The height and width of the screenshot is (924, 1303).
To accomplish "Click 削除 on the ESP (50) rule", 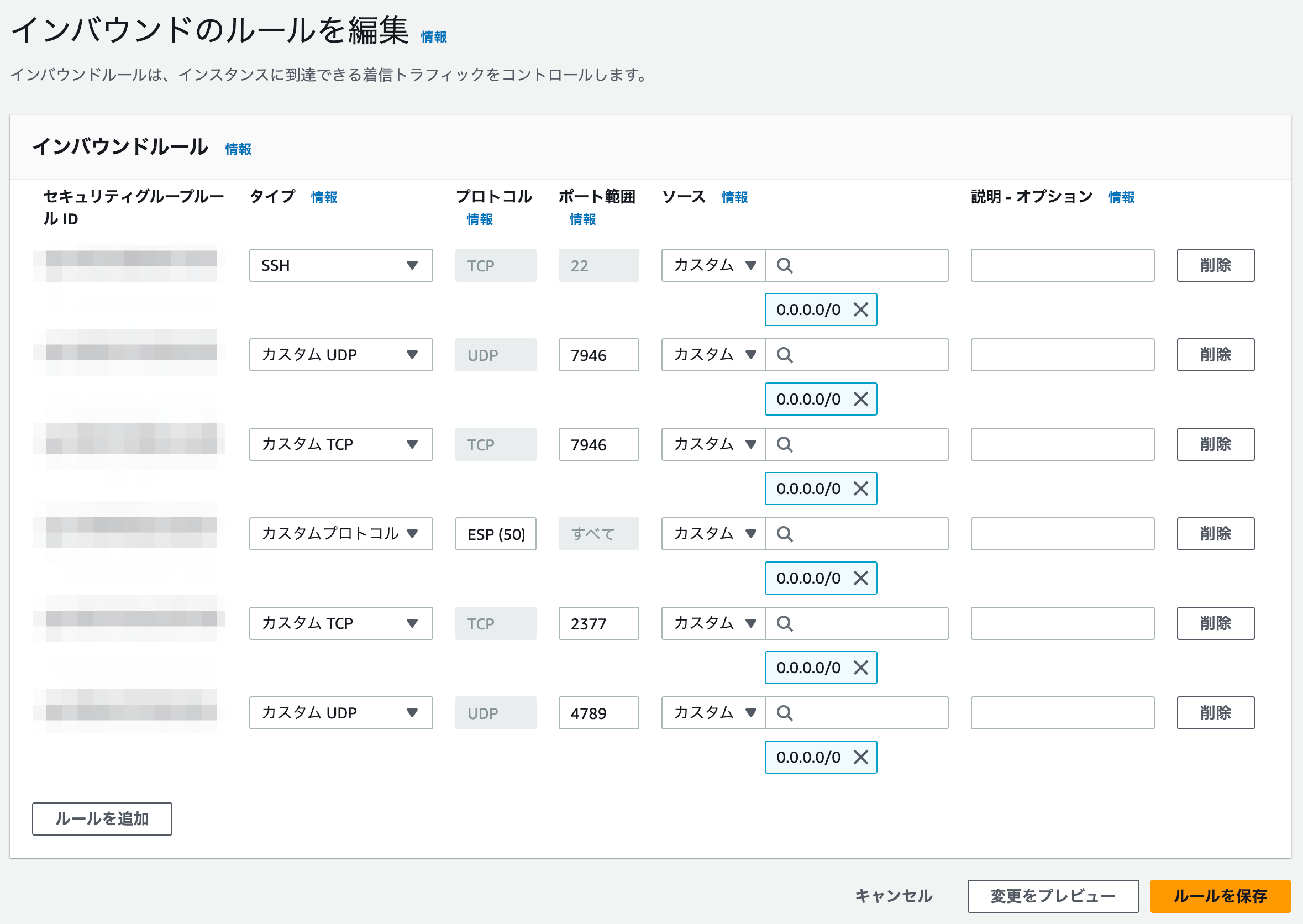I will pyautogui.click(x=1215, y=534).
